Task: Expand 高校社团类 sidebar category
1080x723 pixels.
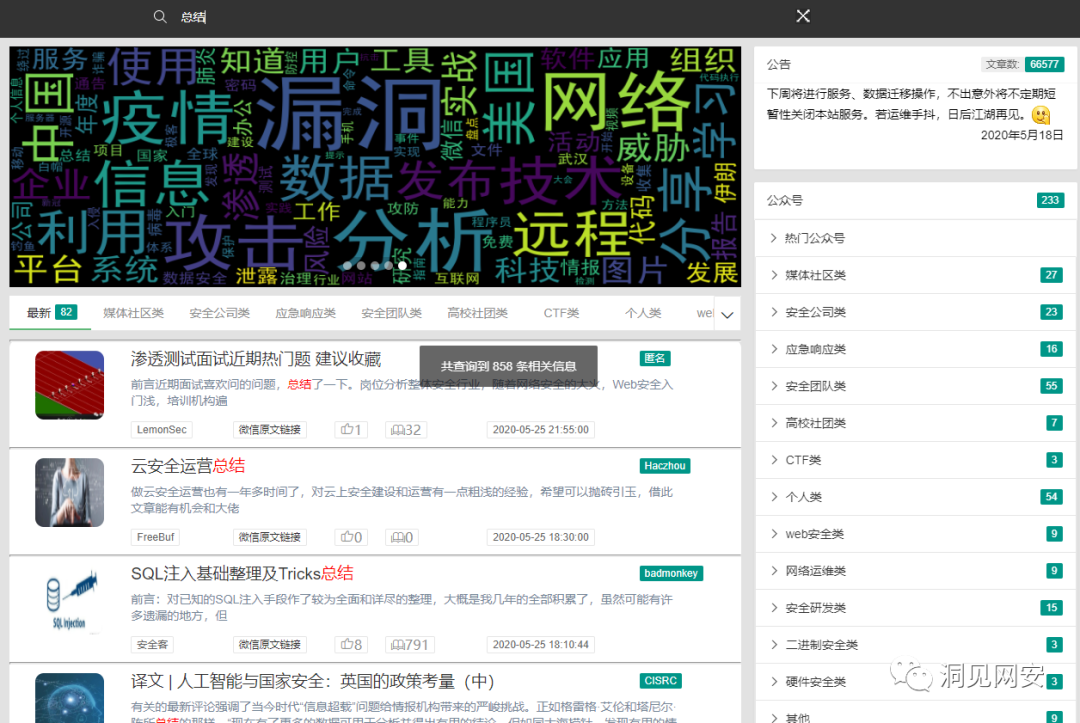Action: pos(915,423)
